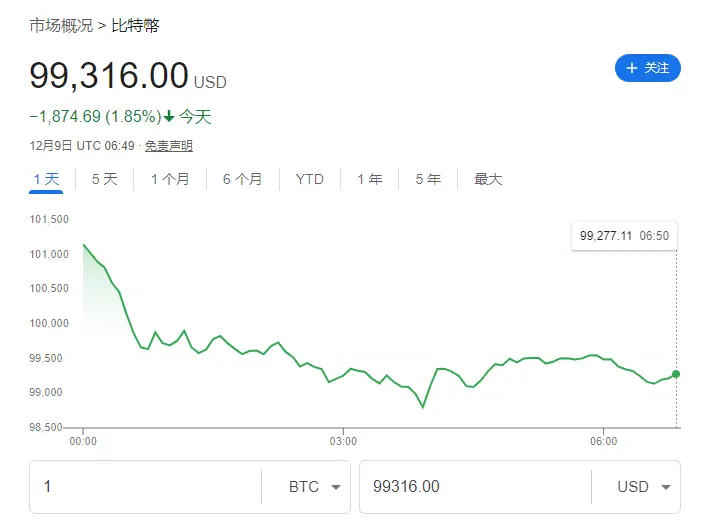Viewport: 713px width, 524px height.
Task: Select the 1 天 time range tab
Action: tap(47, 179)
